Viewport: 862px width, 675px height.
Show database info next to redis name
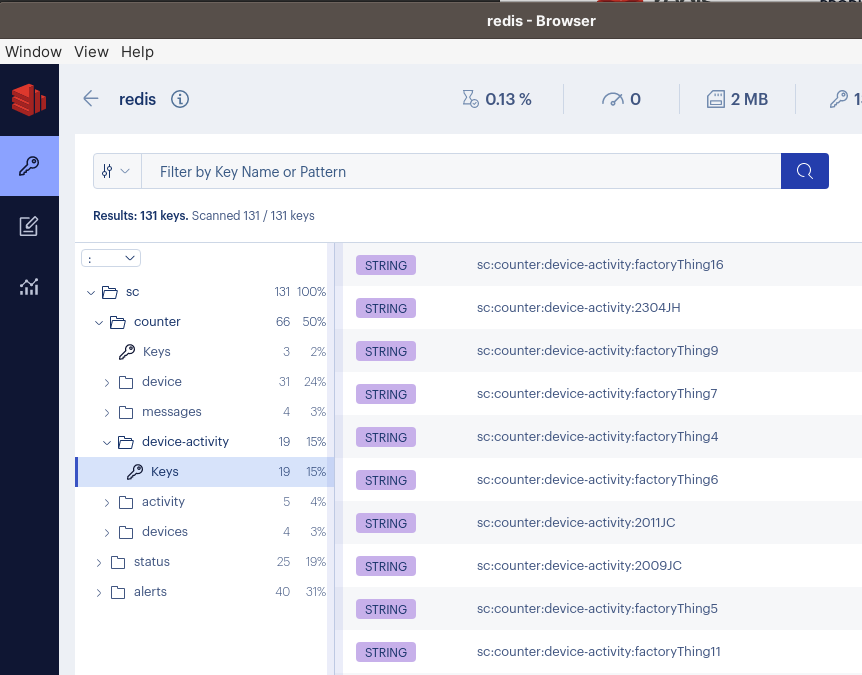[x=180, y=99]
